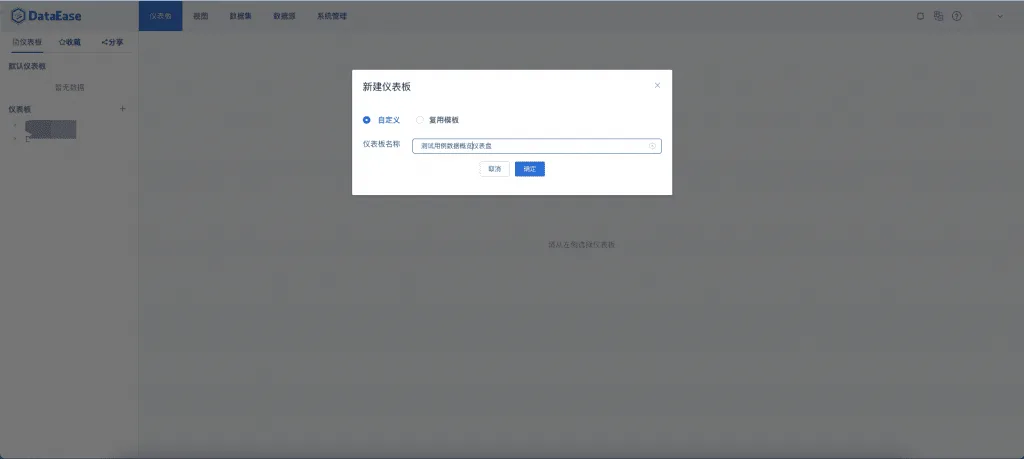Click the plus icon beside 仪表板
1024x459 pixels.
point(123,109)
